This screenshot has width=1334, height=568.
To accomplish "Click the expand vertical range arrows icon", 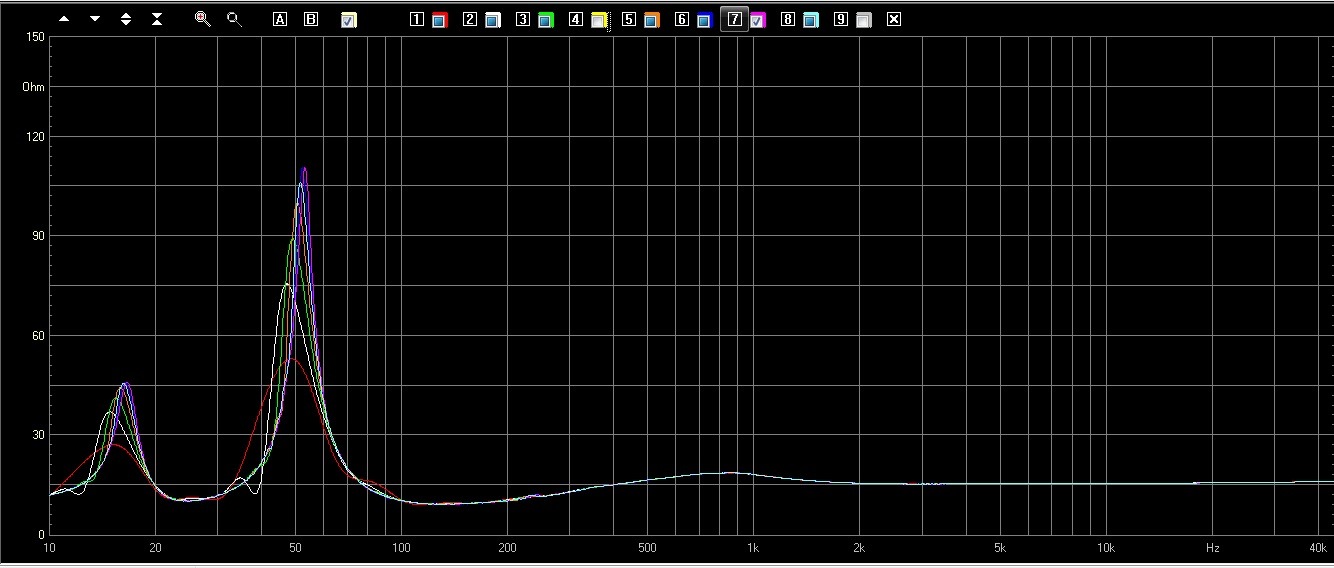I will [x=126, y=19].
